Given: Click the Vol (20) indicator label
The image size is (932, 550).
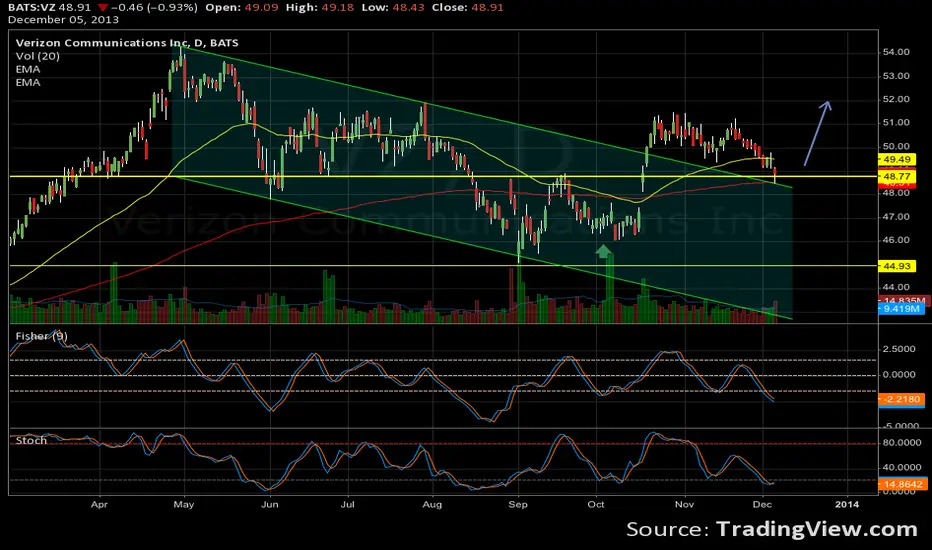Looking at the screenshot, I should pyautogui.click(x=37, y=56).
